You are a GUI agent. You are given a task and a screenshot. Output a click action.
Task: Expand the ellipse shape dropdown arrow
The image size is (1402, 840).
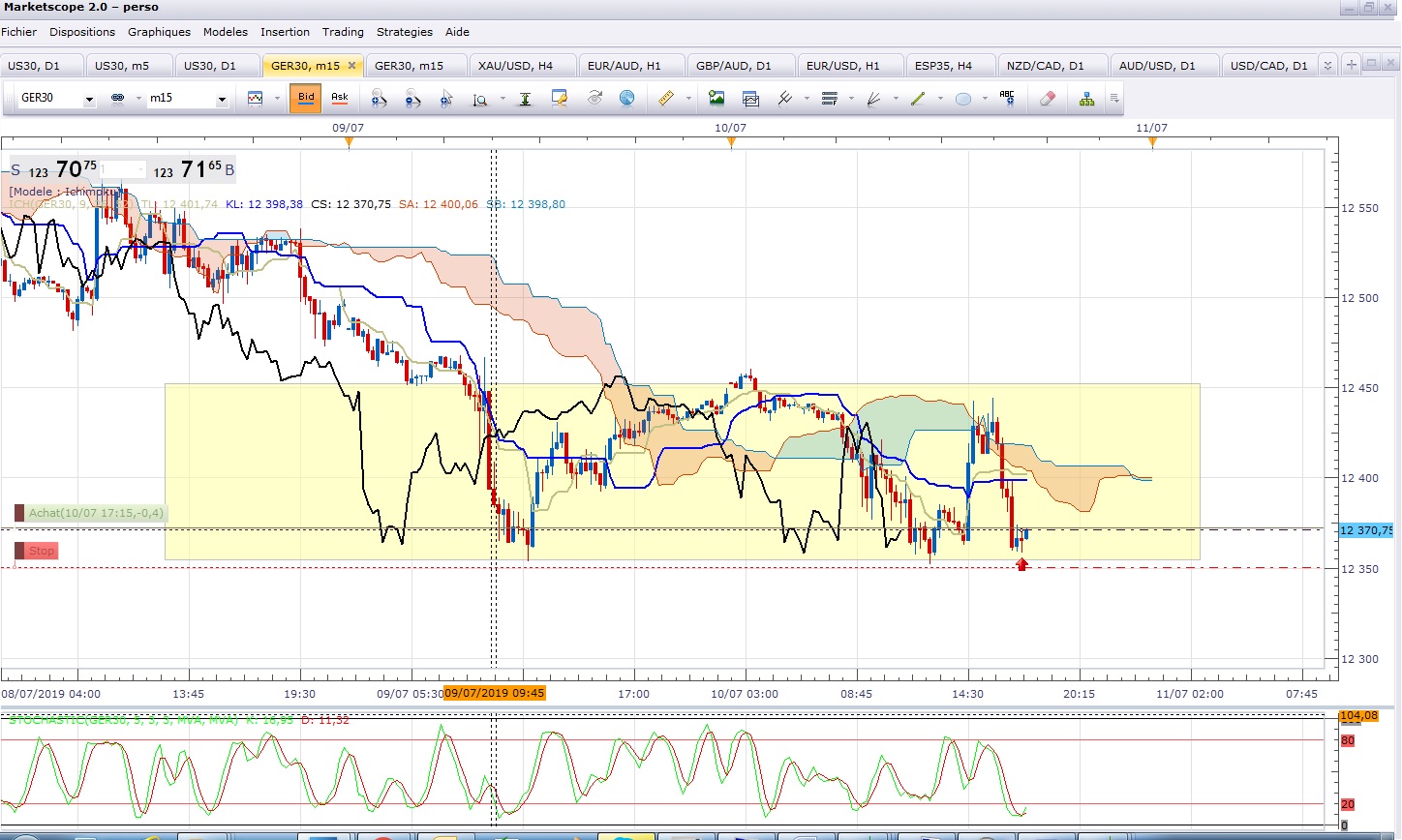(985, 98)
